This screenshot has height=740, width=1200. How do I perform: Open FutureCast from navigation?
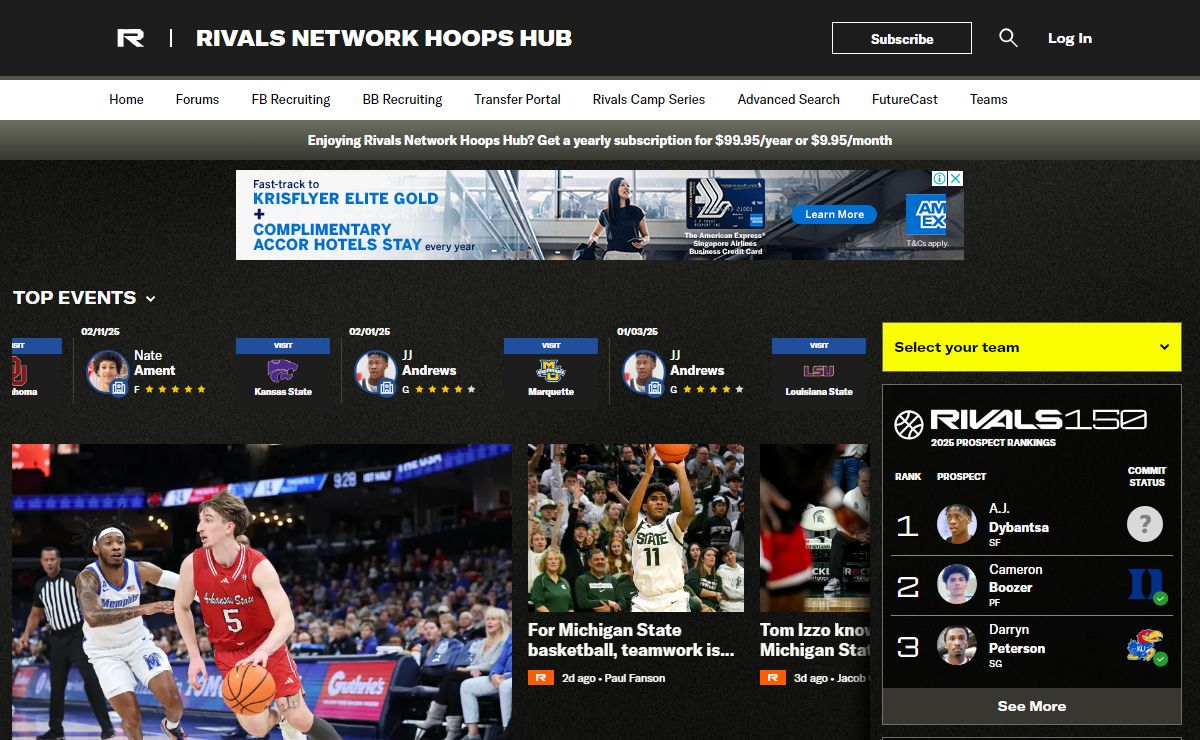click(905, 99)
